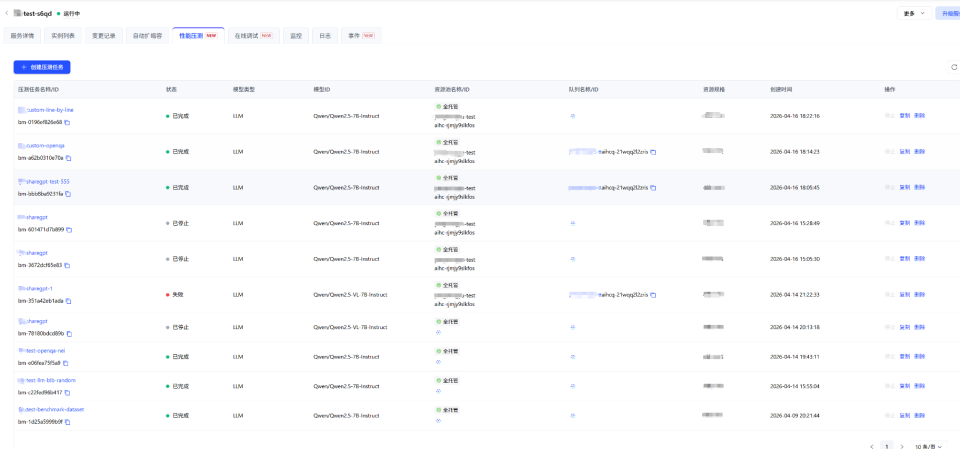Click 删除 in the custom-line-by-line row
The height and width of the screenshot is (449, 960).
pos(919,116)
